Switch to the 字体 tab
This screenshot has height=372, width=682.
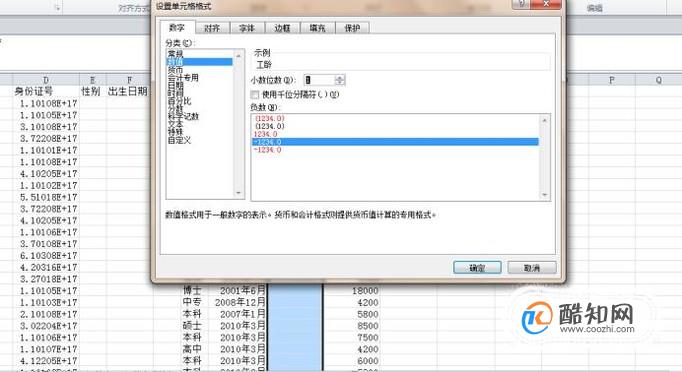click(x=247, y=28)
